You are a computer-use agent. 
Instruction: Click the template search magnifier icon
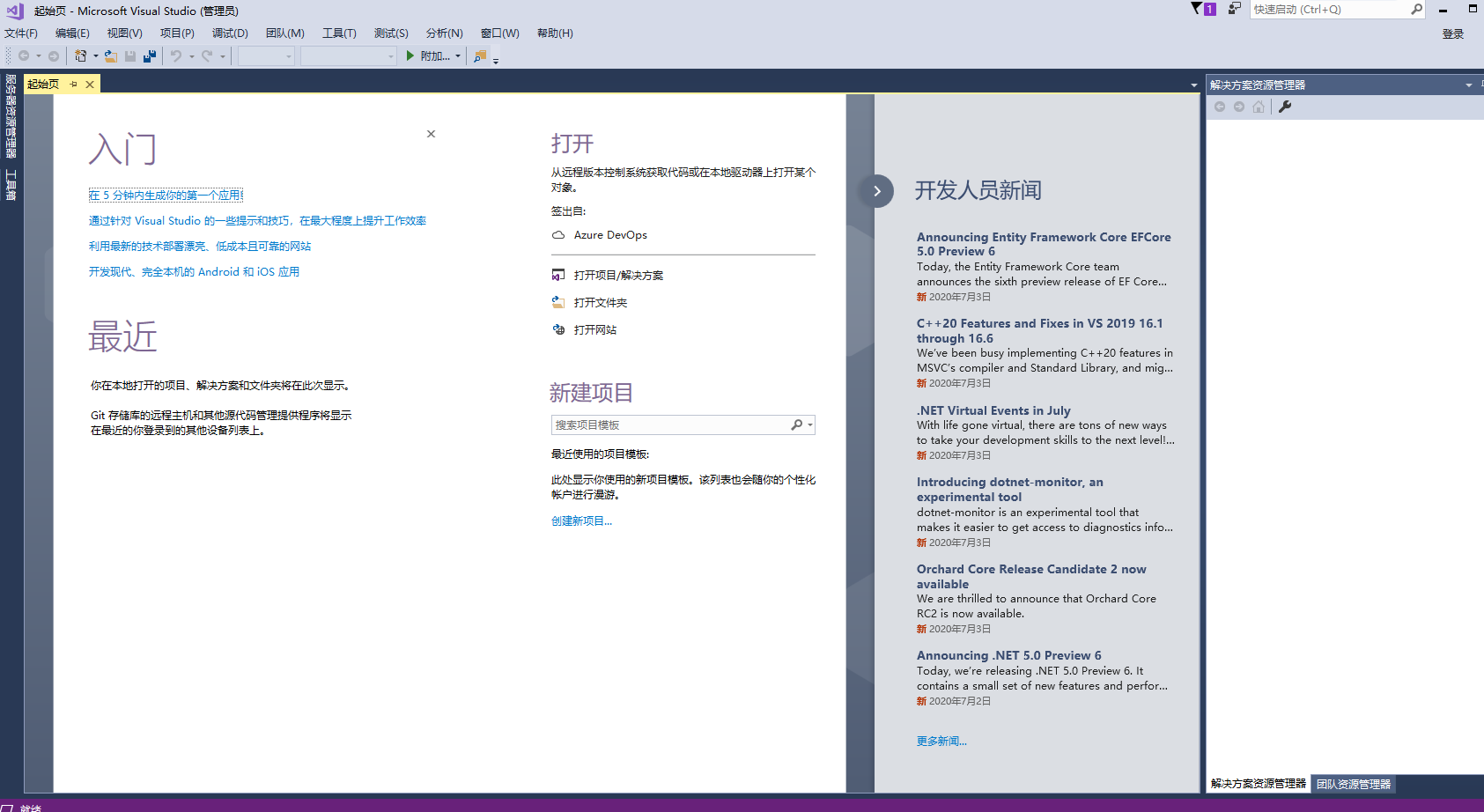[x=796, y=424]
